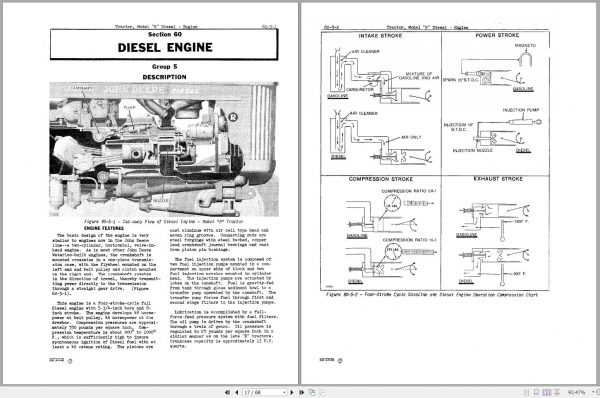Viewport: 600px width, 398px height.
Task: Go to first page of document
Action: click(227, 392)
